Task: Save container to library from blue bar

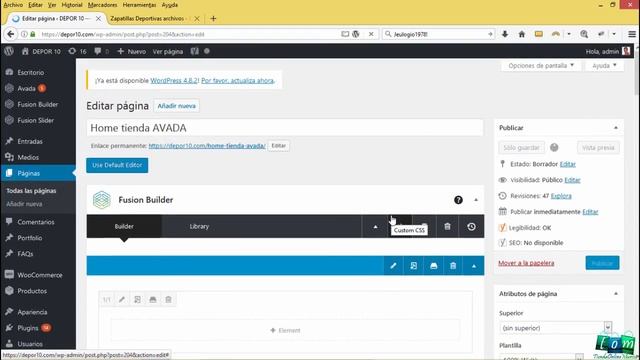Action: click(x=433, y=266)
